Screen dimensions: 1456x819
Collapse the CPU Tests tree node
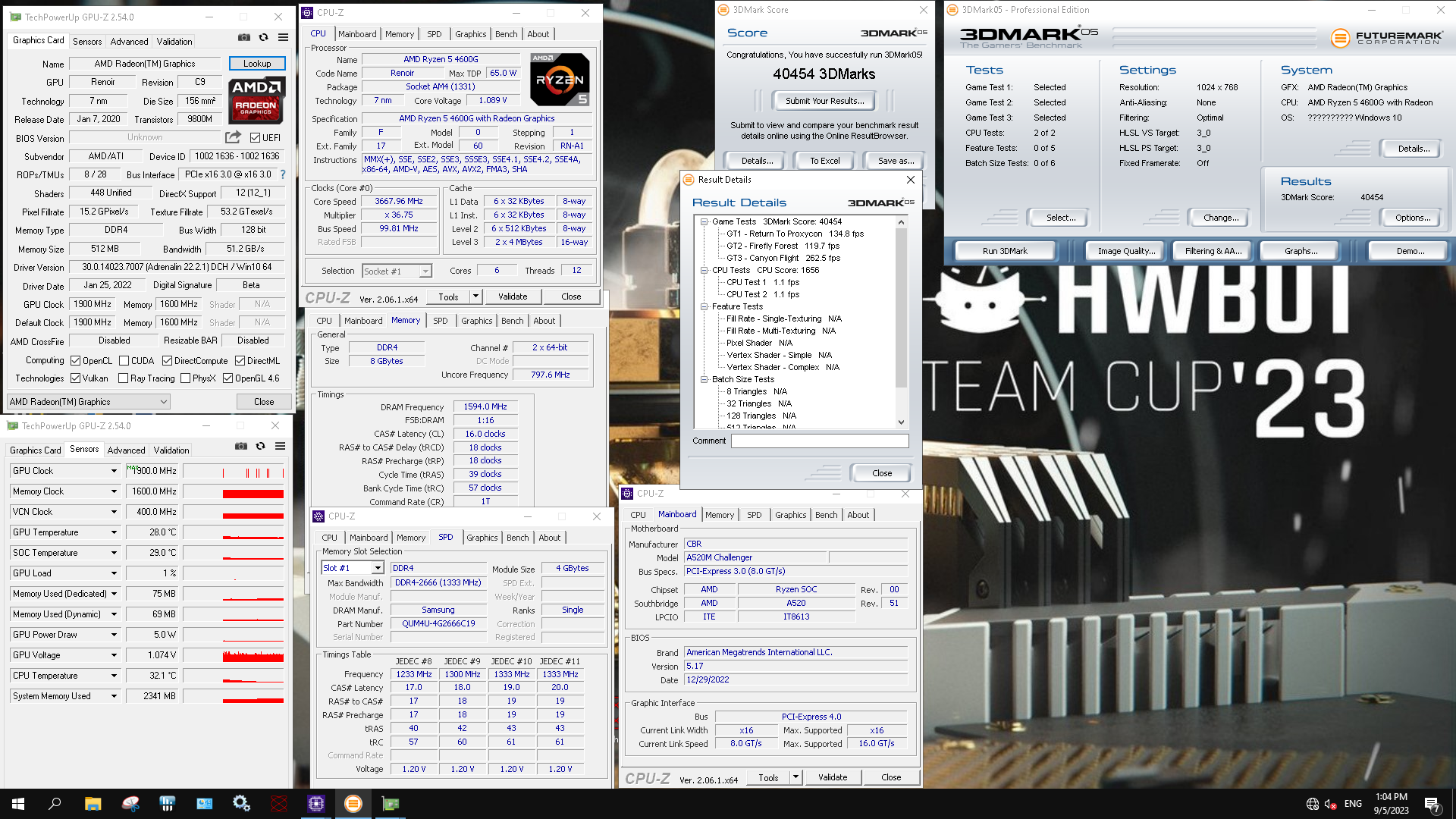coord(704,270)
